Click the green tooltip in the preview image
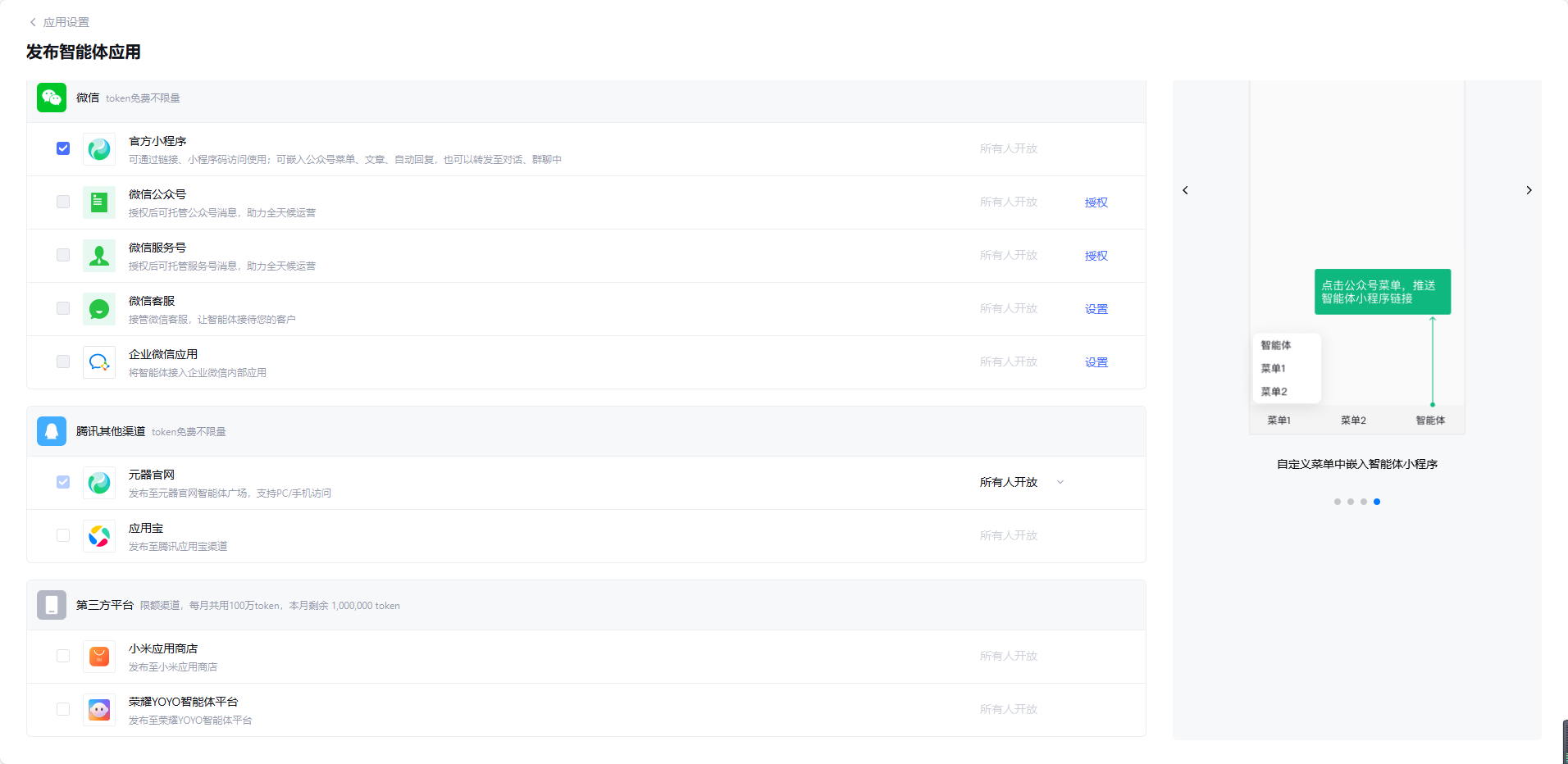This screenshot has width=1568, height=764. (1382, 292)
